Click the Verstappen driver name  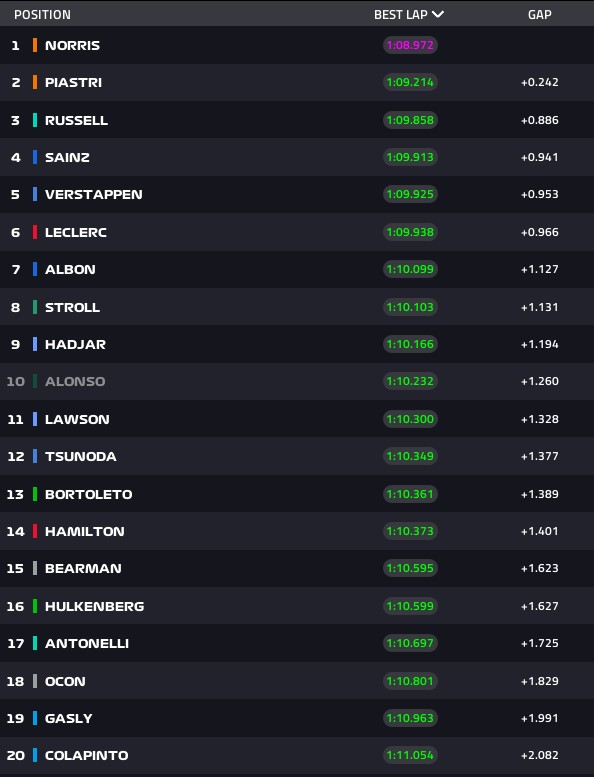coord(94,194)
